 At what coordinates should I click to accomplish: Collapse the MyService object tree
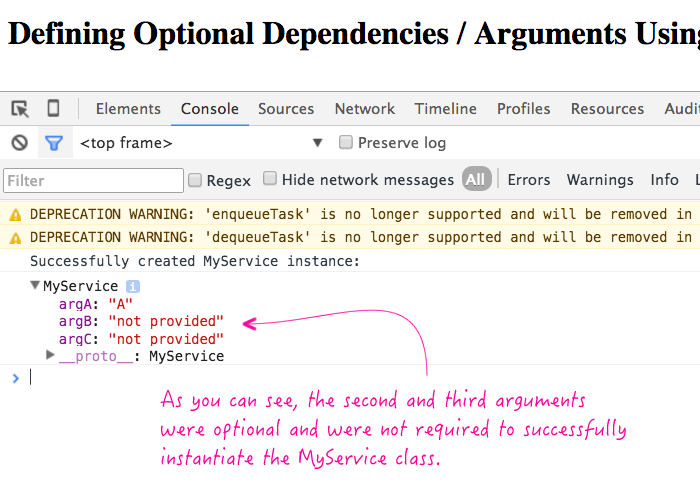pos(35,285)
